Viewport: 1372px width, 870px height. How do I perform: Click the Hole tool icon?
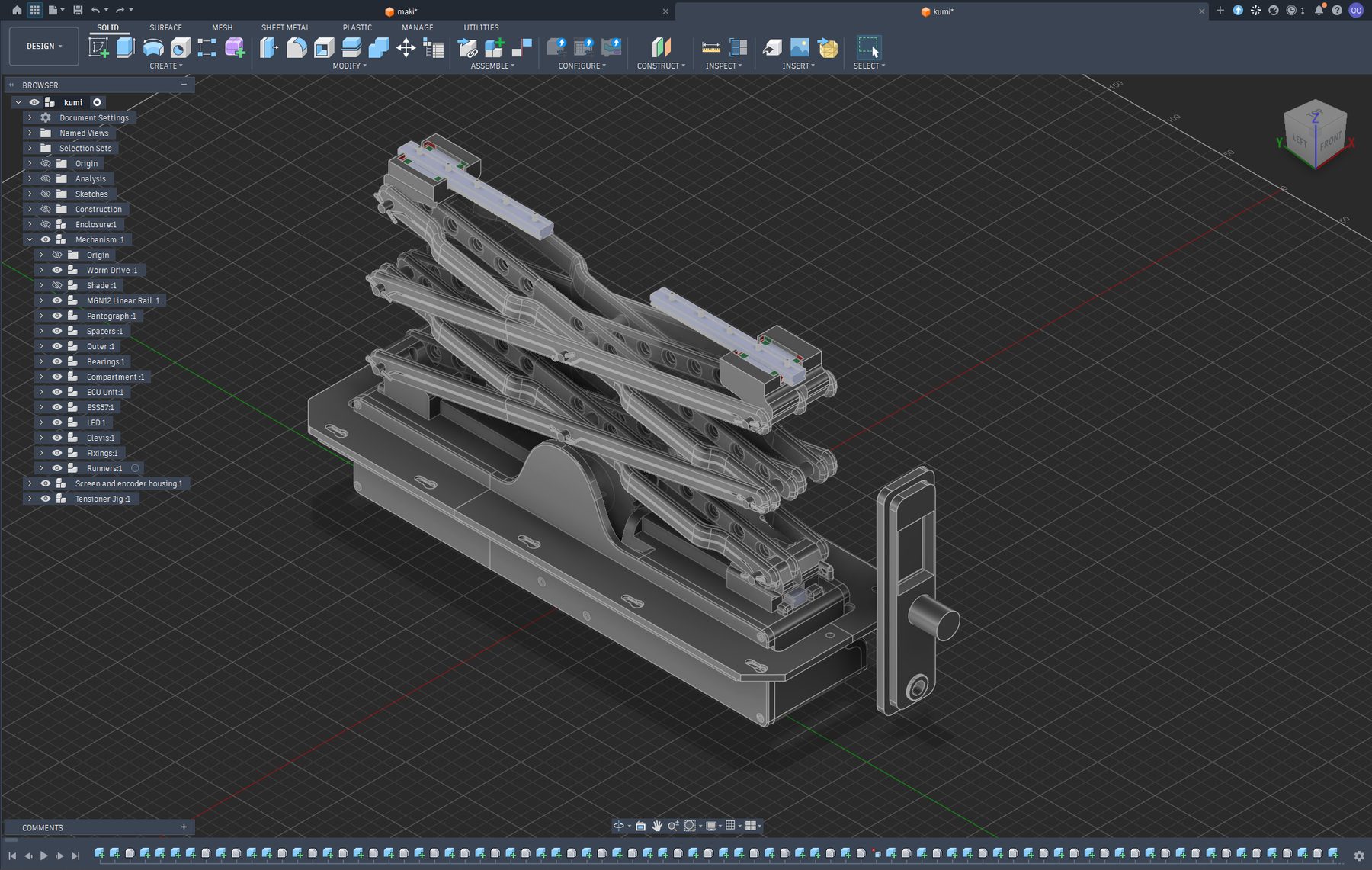pos(180,47)
